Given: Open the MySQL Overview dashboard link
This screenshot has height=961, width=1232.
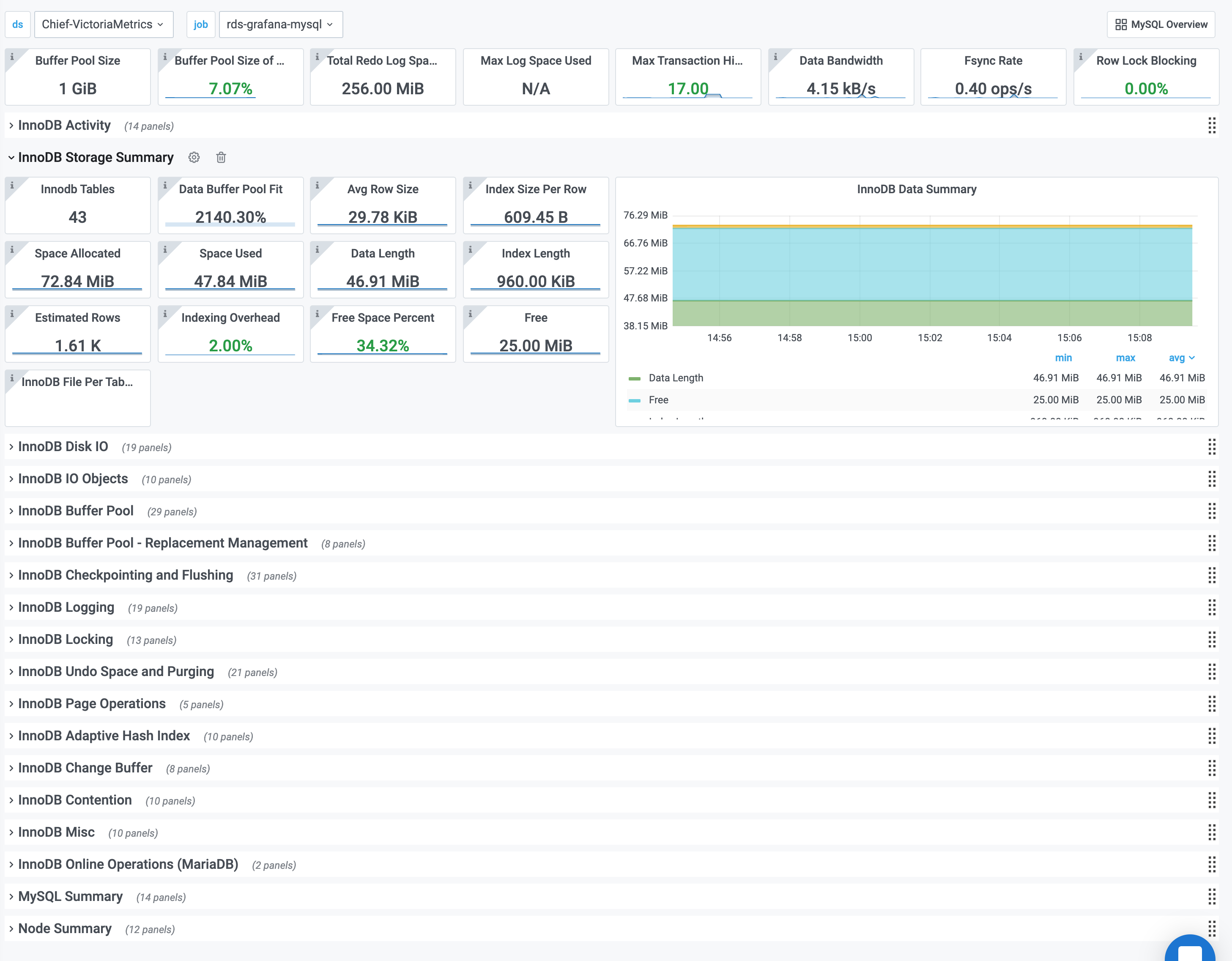Looking at the screenshot, I should pyautogui.click(x=1161, y=24).
